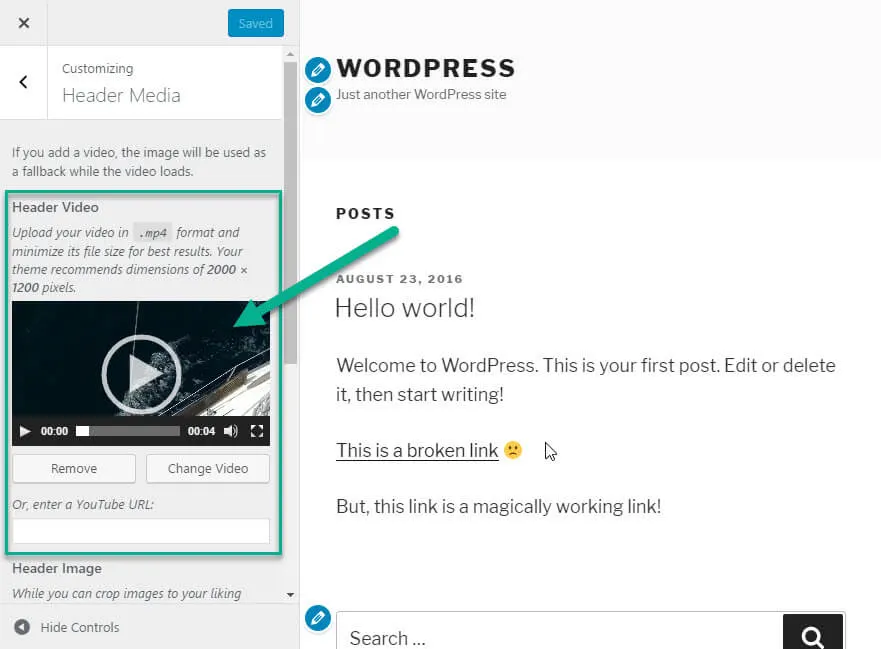Click the Hide Controls collapse arrow icon
Image resolution: width=881 pixels, height=649 pixels.
click(x=22, y=627)
